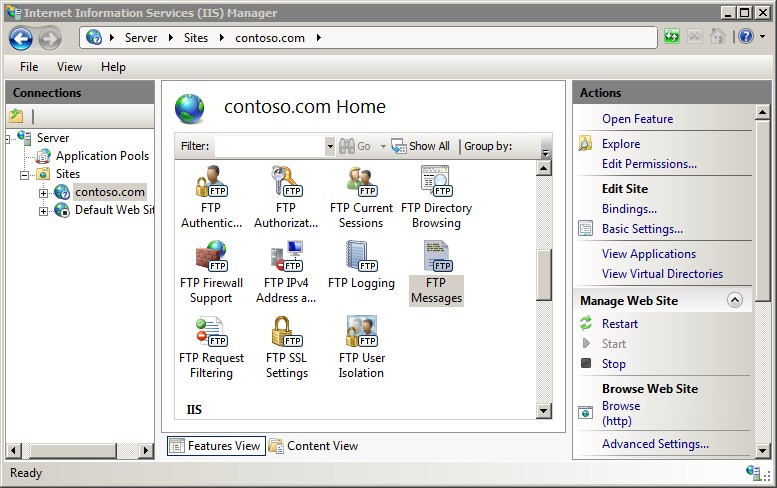Click the Restart green arrows icon
Viewport: 777px width, 488px height.
tap(586, 323)
